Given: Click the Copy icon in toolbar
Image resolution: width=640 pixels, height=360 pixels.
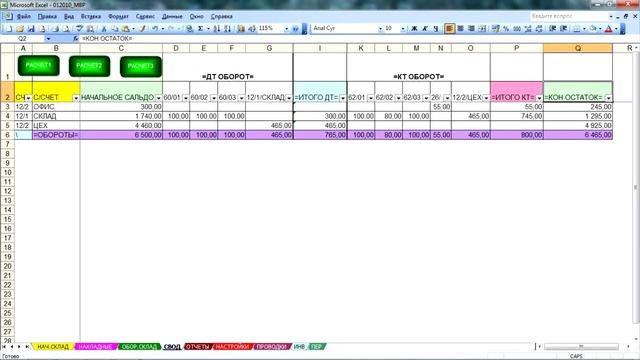Looking at the screenshot, I should coord(115,29).
